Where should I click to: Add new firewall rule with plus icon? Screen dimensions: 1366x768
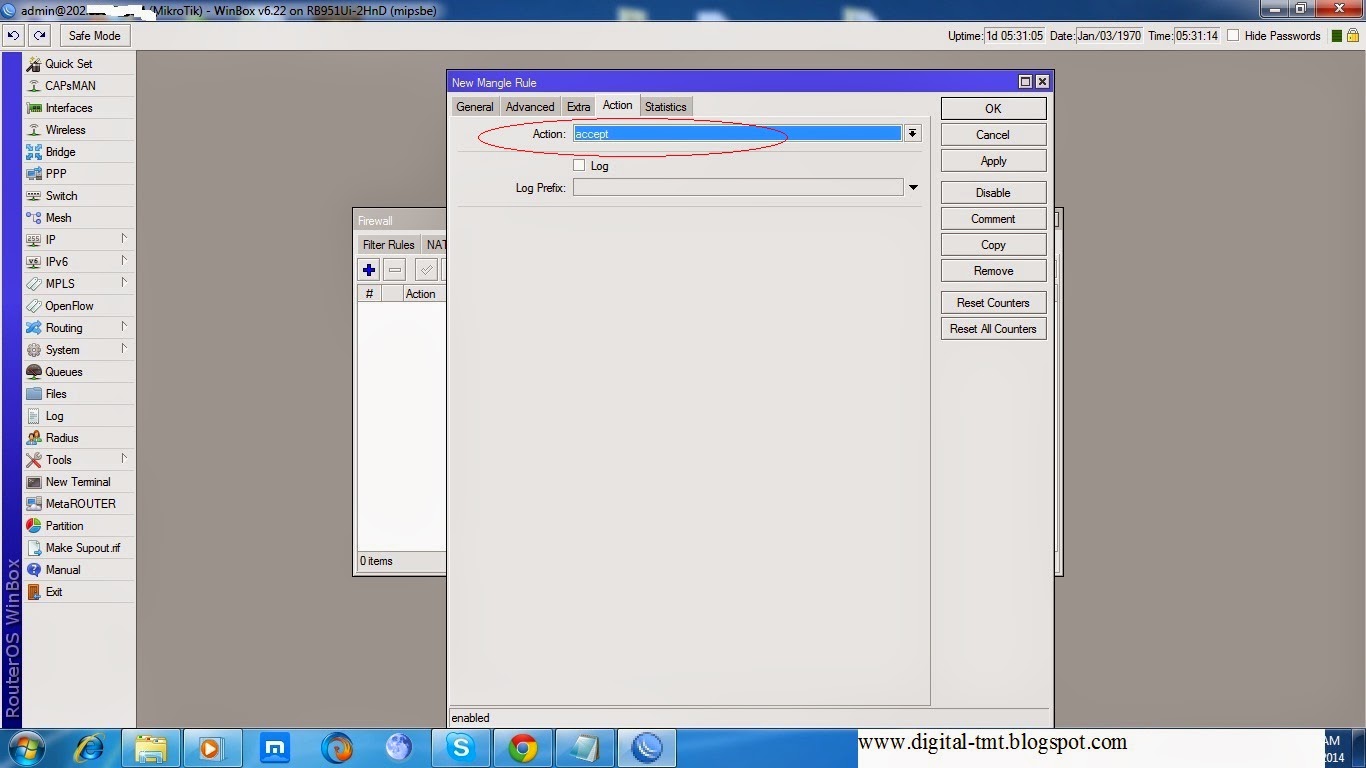pos(369,270)
